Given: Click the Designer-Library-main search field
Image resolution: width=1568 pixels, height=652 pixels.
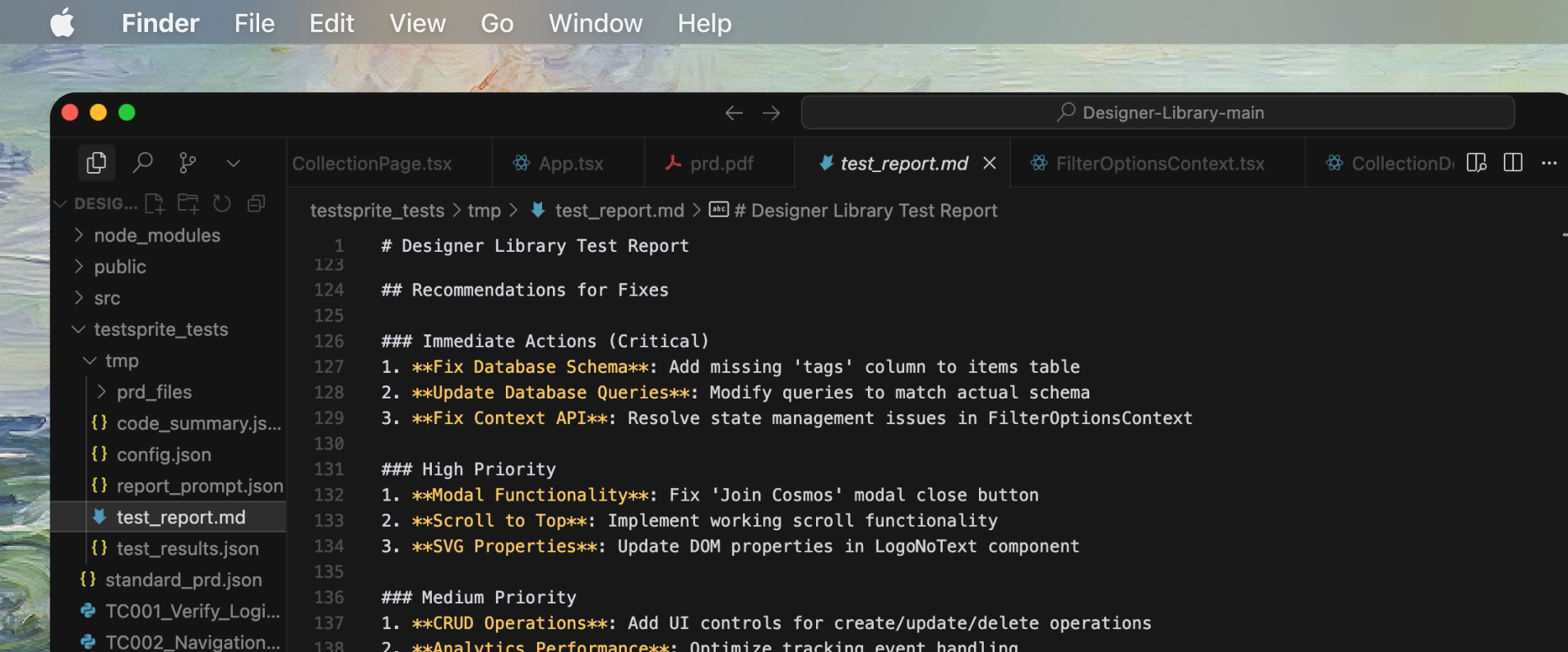Looking at the screenshot, I should [1157, 113].
